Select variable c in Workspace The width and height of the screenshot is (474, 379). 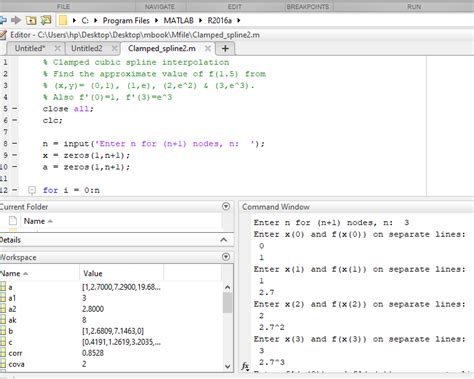click(10, 342)
